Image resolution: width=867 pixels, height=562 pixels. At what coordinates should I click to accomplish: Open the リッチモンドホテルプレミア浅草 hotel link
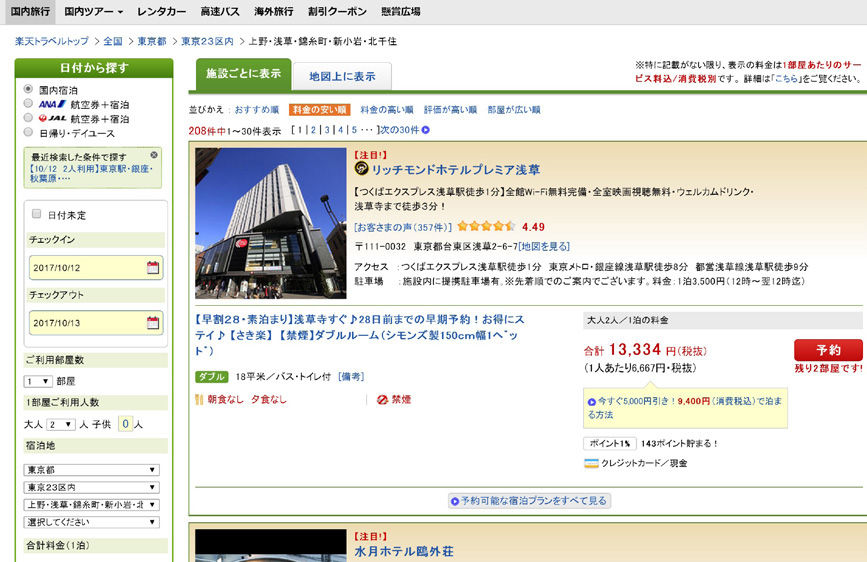tap(456, 169)
